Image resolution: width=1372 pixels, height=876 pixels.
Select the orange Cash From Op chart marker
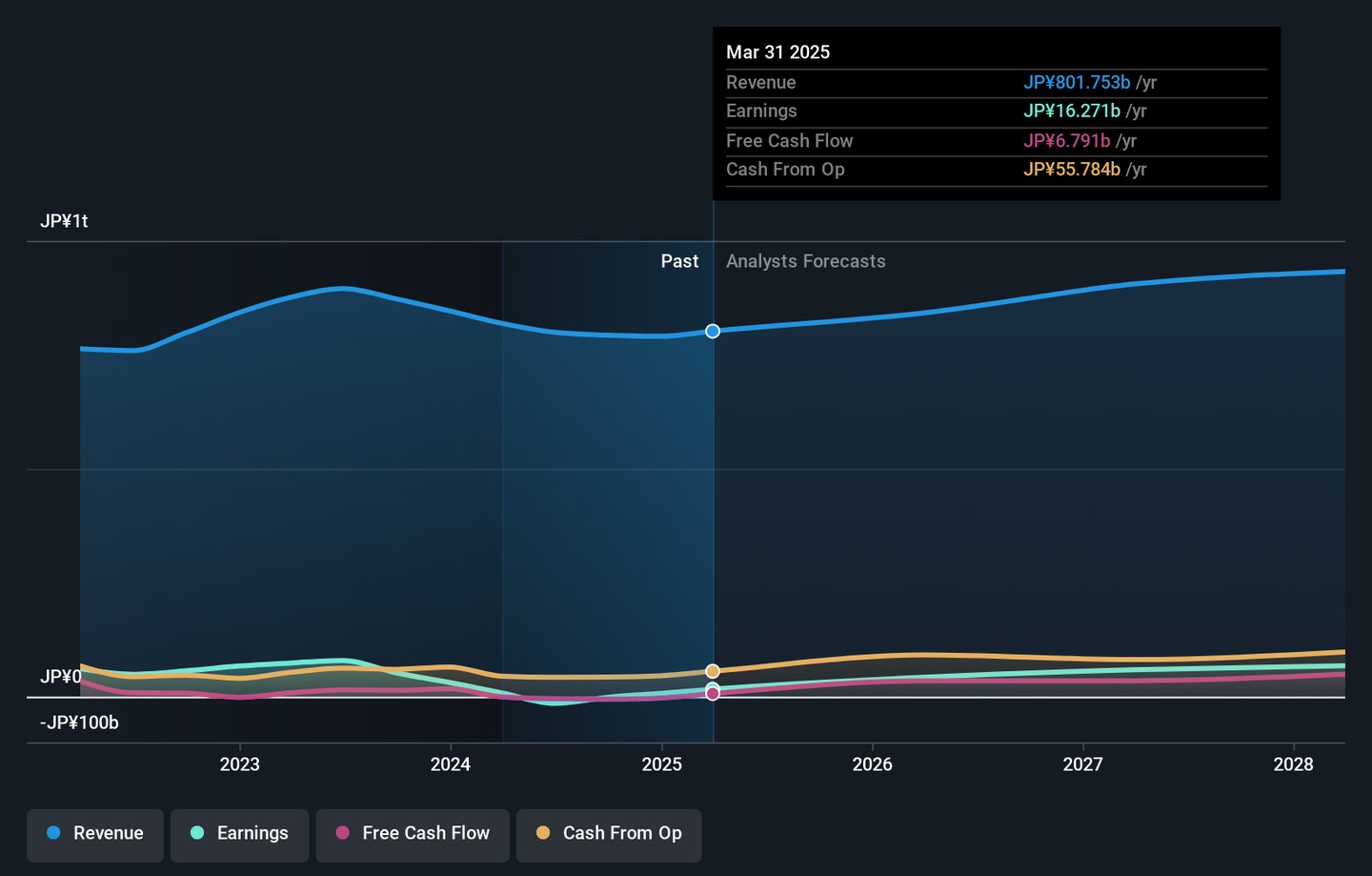coord(713,671)
